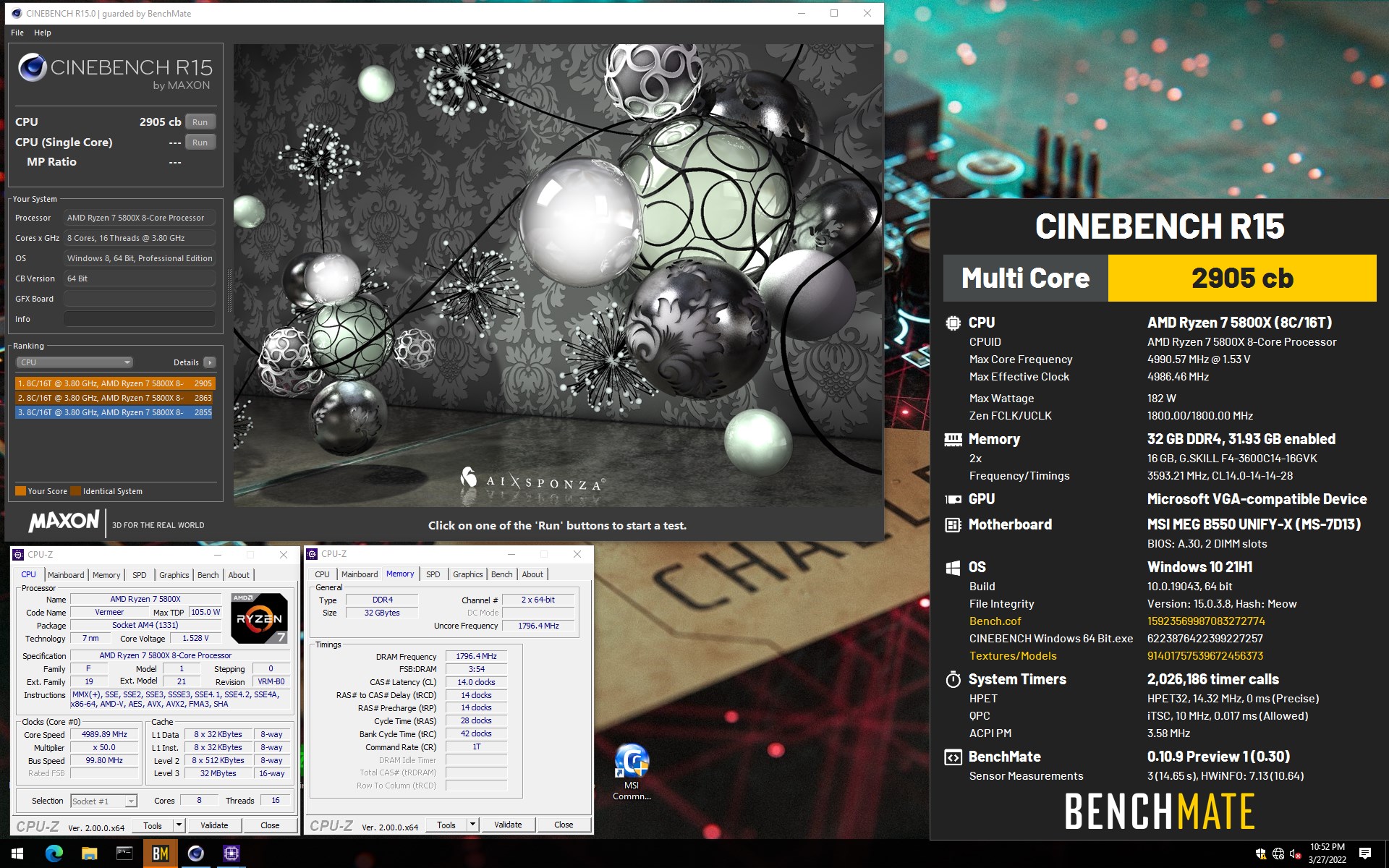This screenshot has height=868, width=1389.
Task: Switch to SPD tab in left CPU-Z
Action: (x=140, y=575)
